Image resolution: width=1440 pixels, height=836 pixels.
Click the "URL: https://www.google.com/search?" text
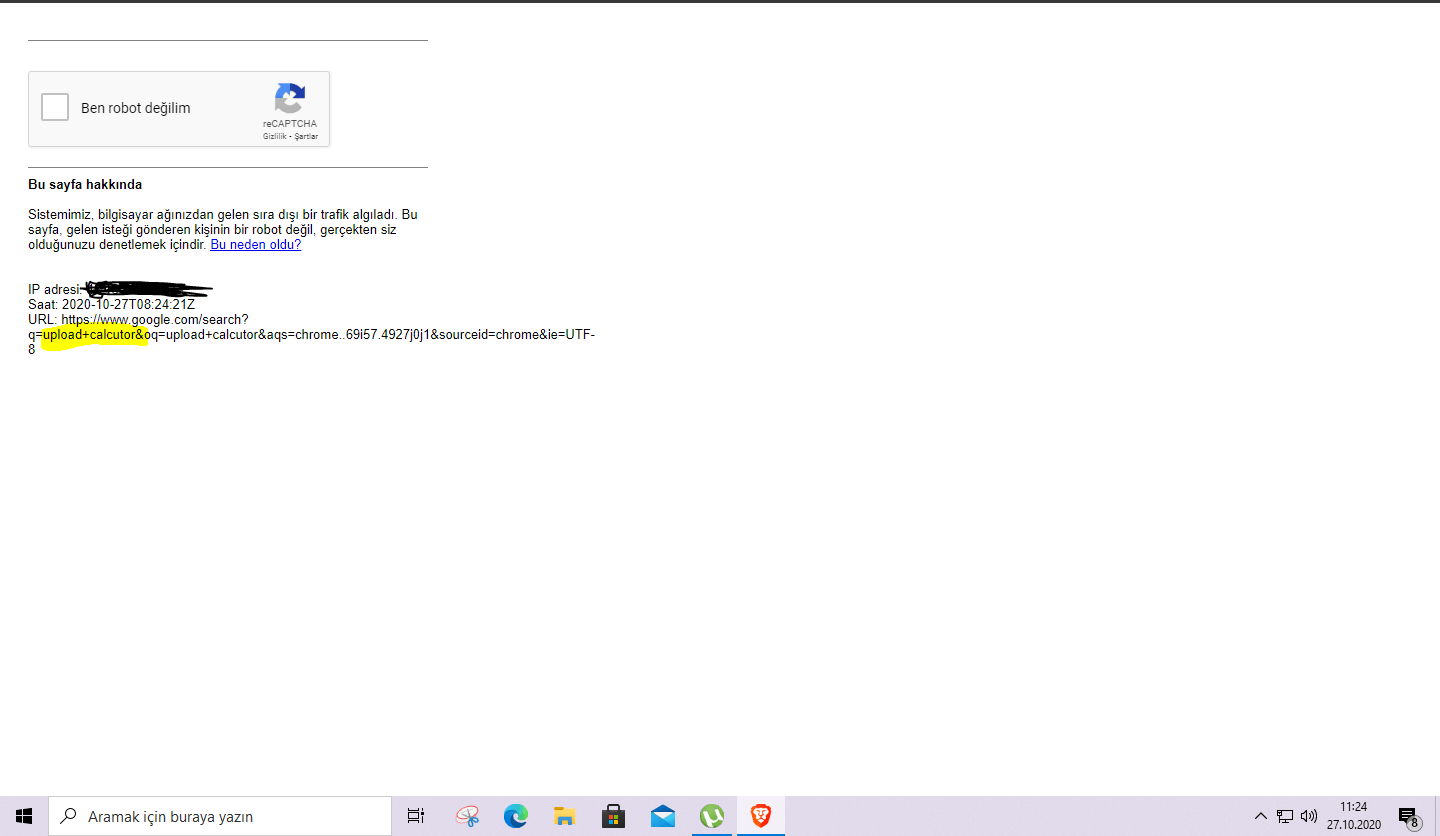point(138,320)
